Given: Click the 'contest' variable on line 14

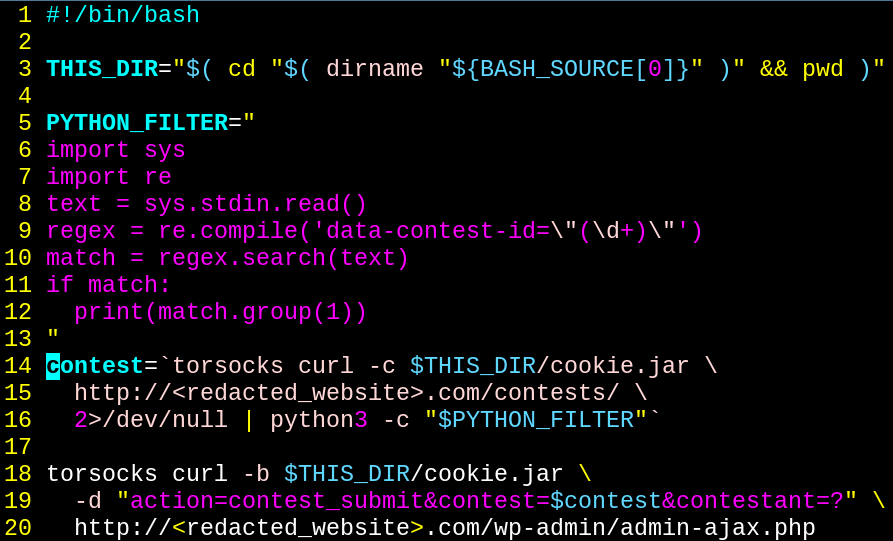Looking at the screenshot, I should 95,366.
